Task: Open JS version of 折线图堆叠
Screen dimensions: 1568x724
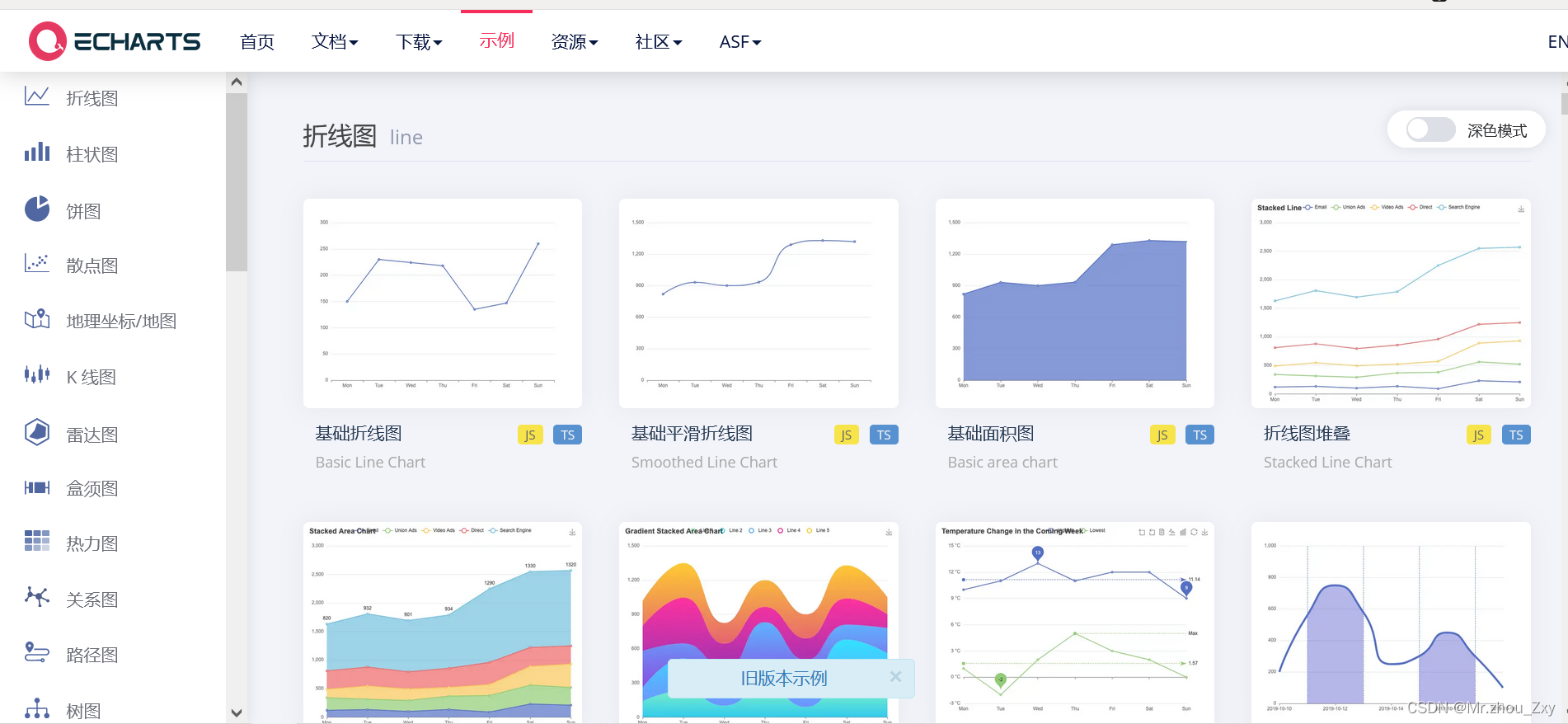Action: [1479, 435]
